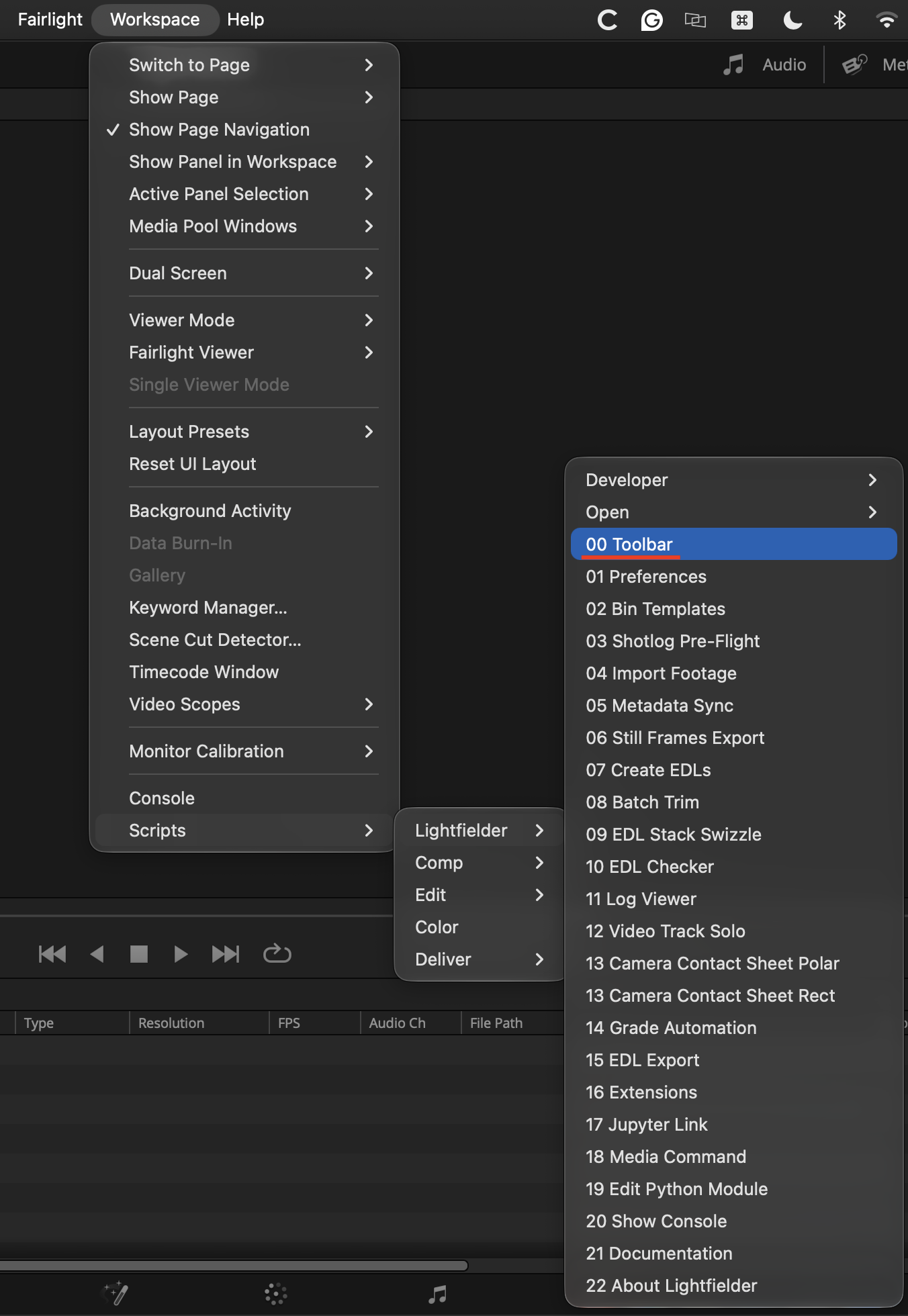Run 00 Toolbar script
908x1316 pixels.
733,545
